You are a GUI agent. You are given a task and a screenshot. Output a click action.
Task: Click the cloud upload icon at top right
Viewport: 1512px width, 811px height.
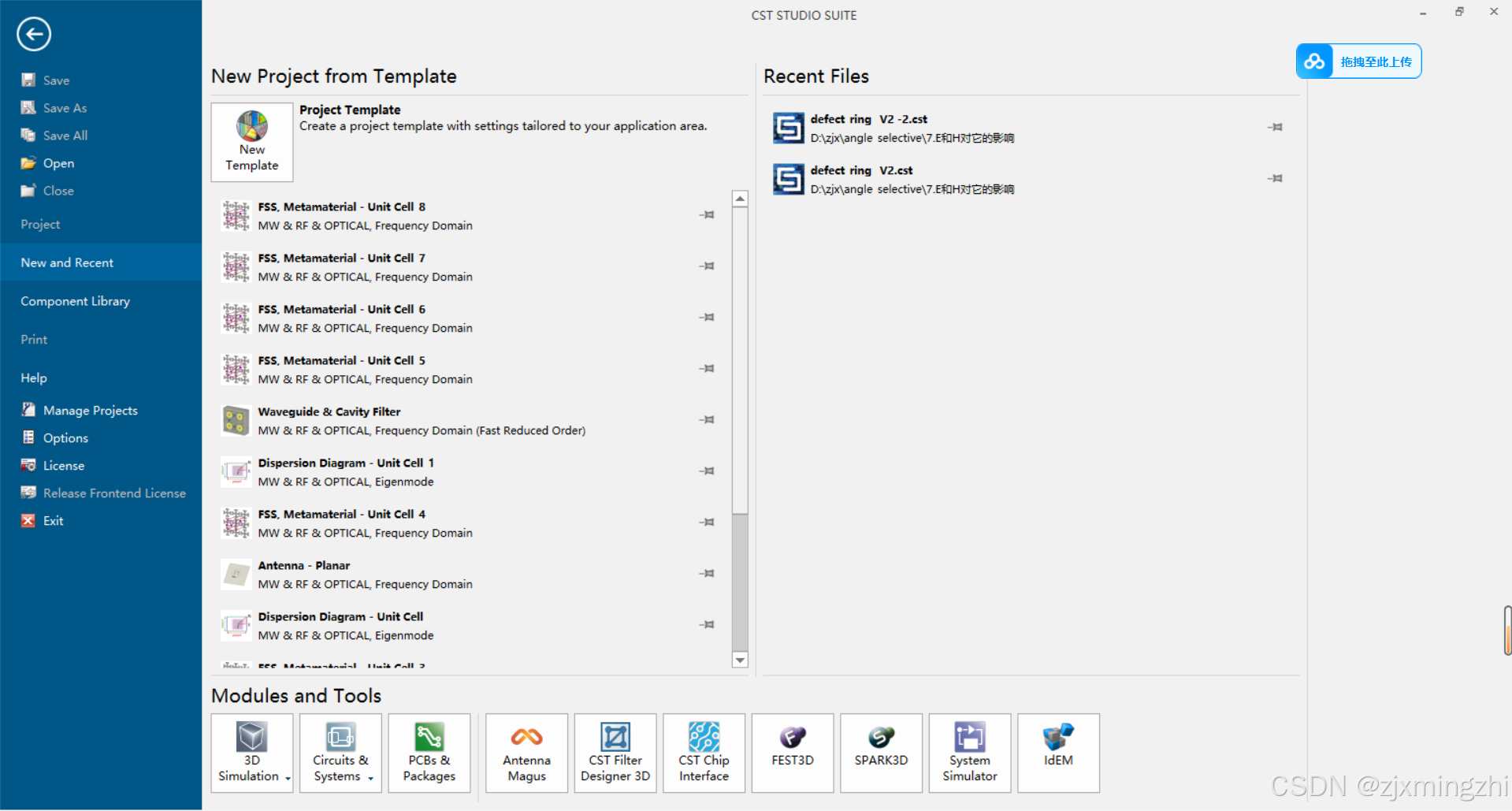point(1314,61)
